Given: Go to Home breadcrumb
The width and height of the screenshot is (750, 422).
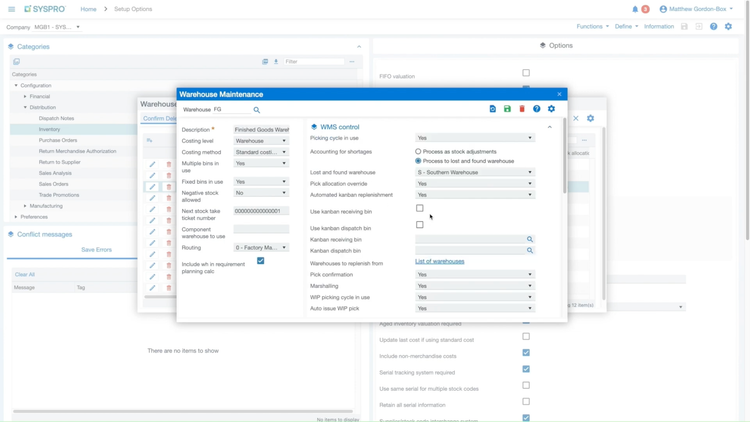Looking at the screenshot, I should pyautogui.click(x=88, y=9).
